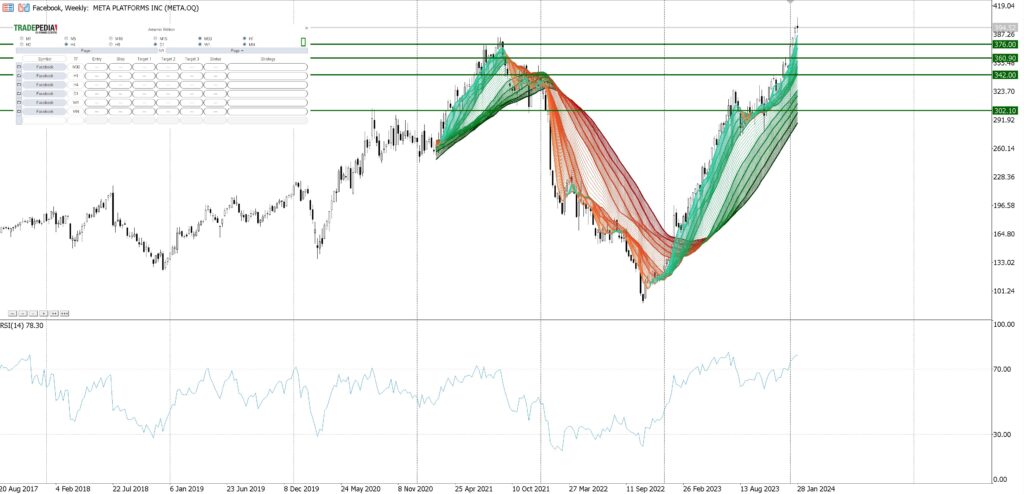Viewport: 1024px width, 494px height.
Task: Click the chart icon next to Facebook title
Action: pyautogui.click(x=23, y=7)
